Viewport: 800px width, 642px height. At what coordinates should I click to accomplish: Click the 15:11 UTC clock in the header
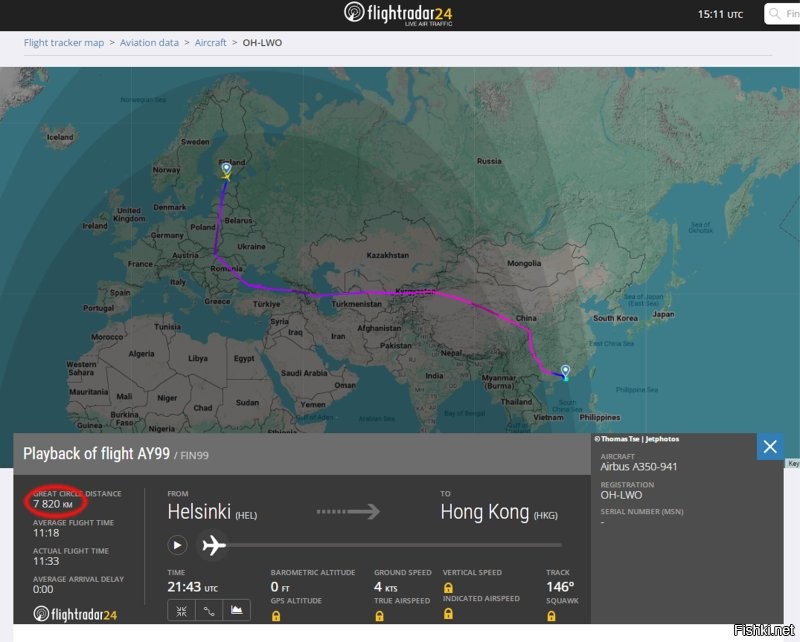pos(720,14)
